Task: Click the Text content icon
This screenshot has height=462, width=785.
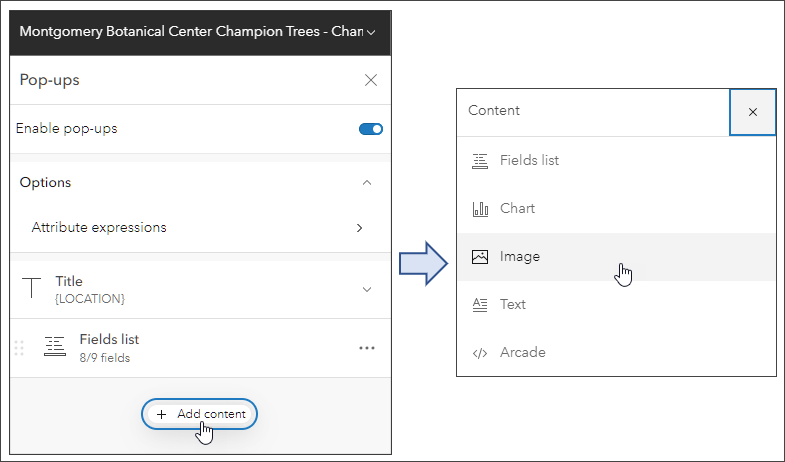Action: pos(480,305)
